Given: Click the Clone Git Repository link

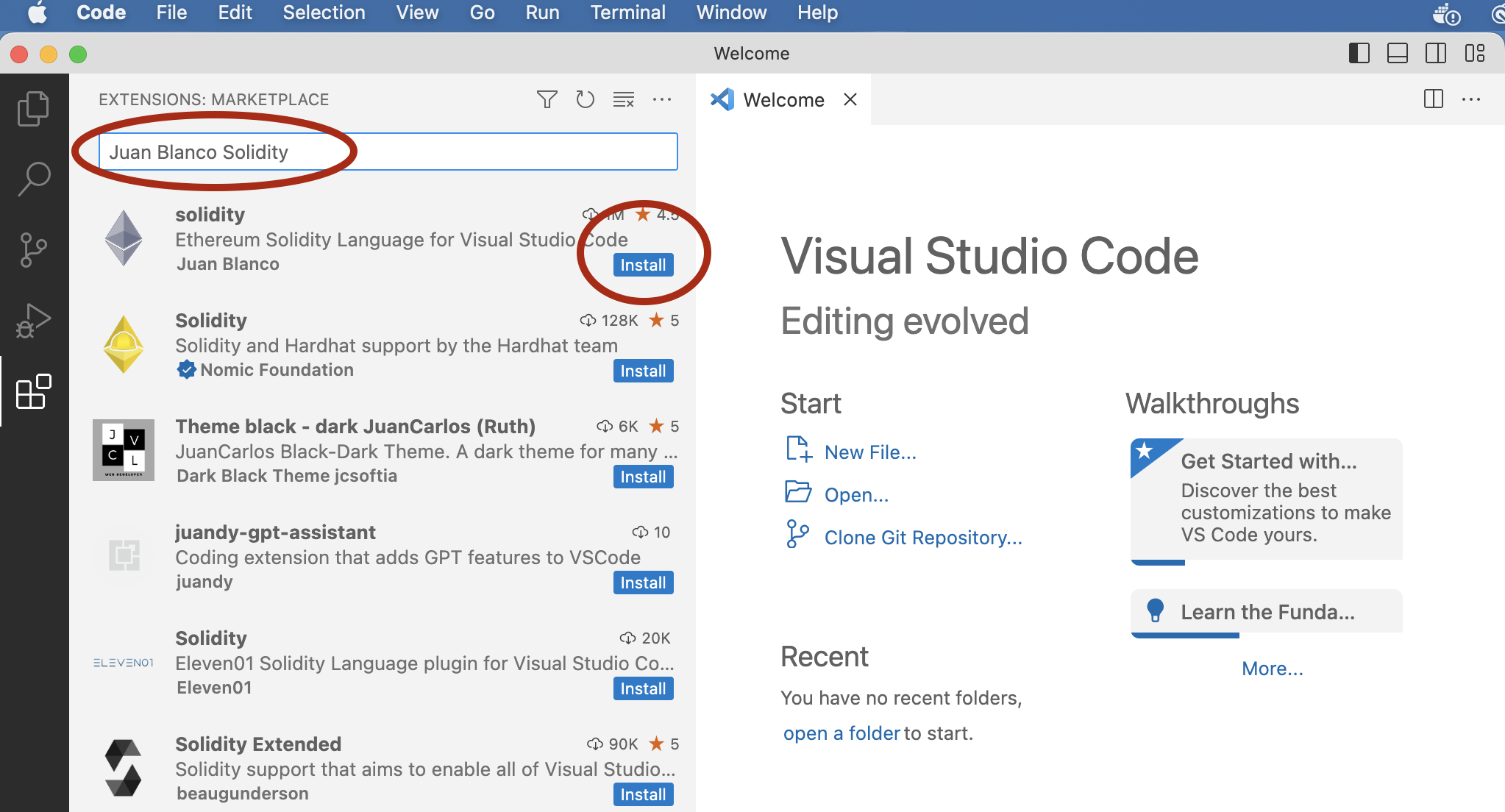Looking at the screenshot, I should 922,538.
